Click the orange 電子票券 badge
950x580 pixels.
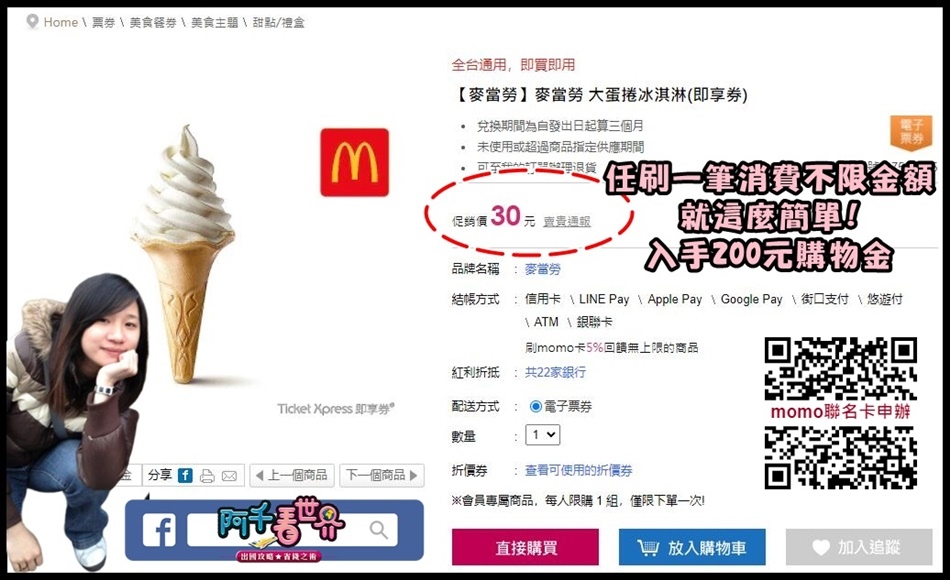[x=911, y=132]
